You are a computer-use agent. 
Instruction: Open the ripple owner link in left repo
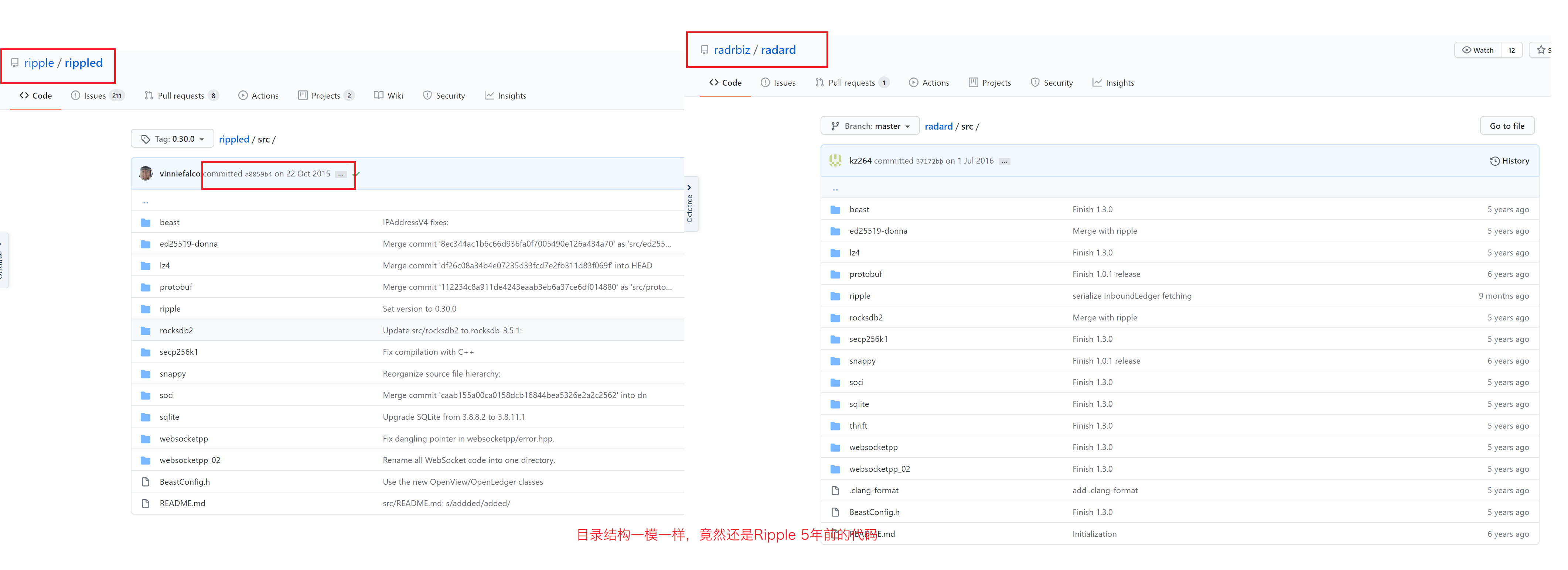tap(39, 63)
